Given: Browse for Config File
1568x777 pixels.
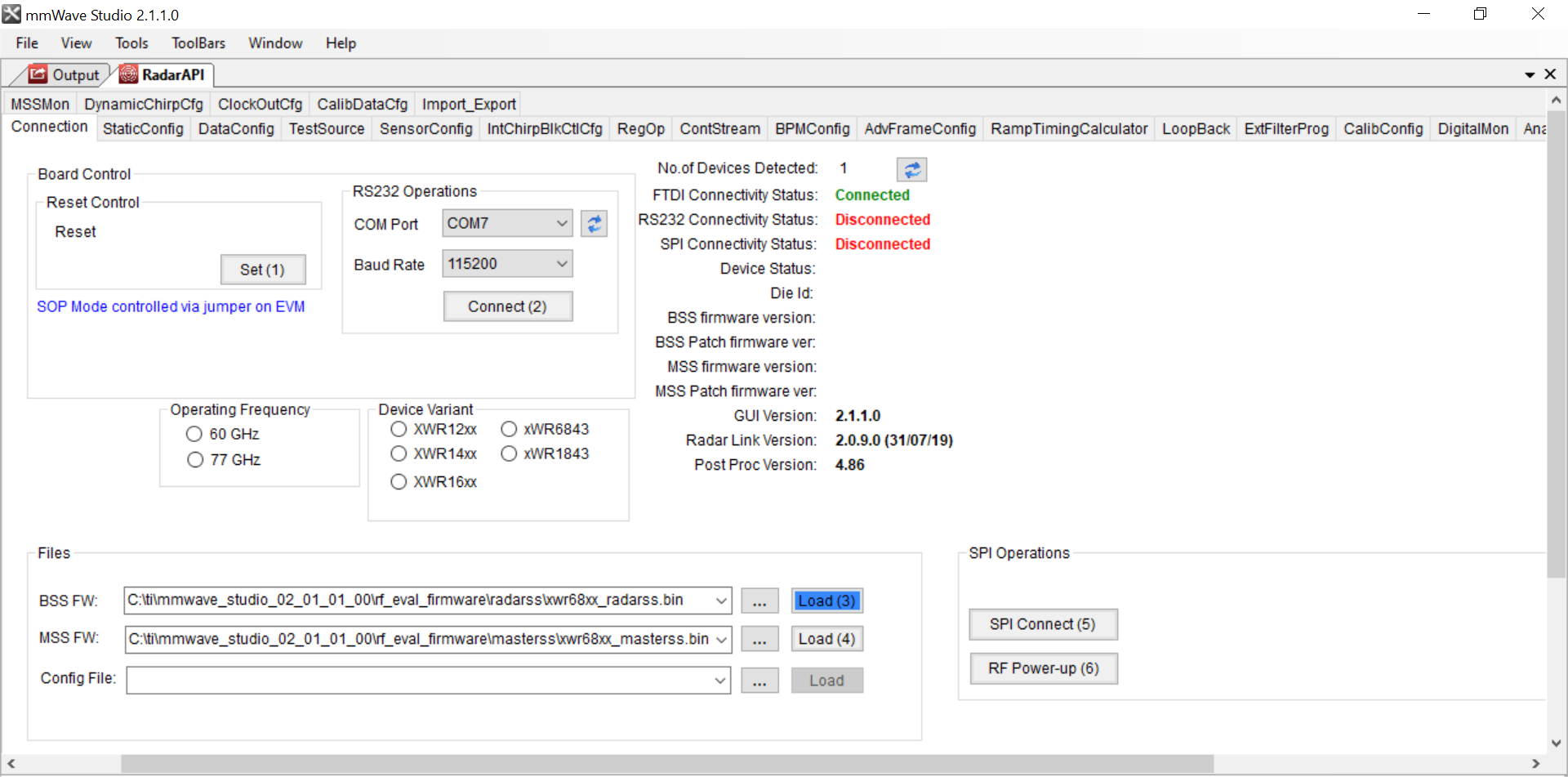Looking at the screenshot, I should pos(759,681).
